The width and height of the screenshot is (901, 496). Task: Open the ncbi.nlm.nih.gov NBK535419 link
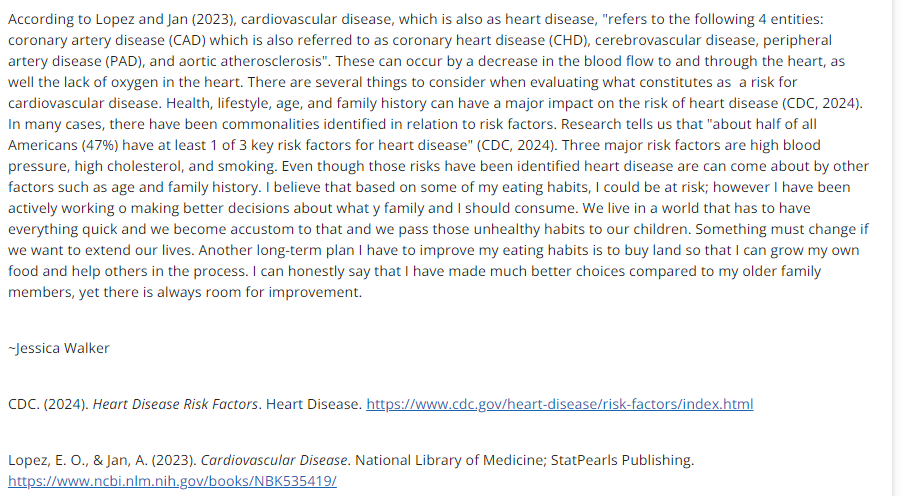[172, 481]
